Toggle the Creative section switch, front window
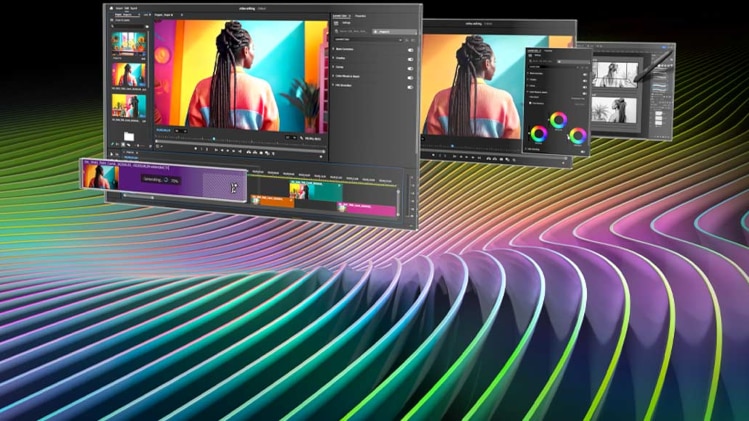 pyautogui.click(x=410, y=59)
